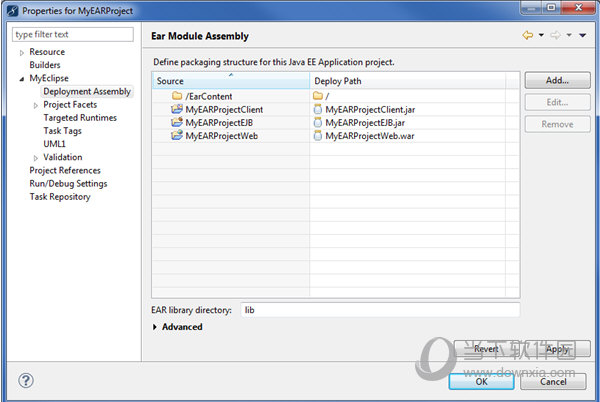This screenshot has width=600, height=402.
Task: Focus the type filter text field
Action: (73, 34)
